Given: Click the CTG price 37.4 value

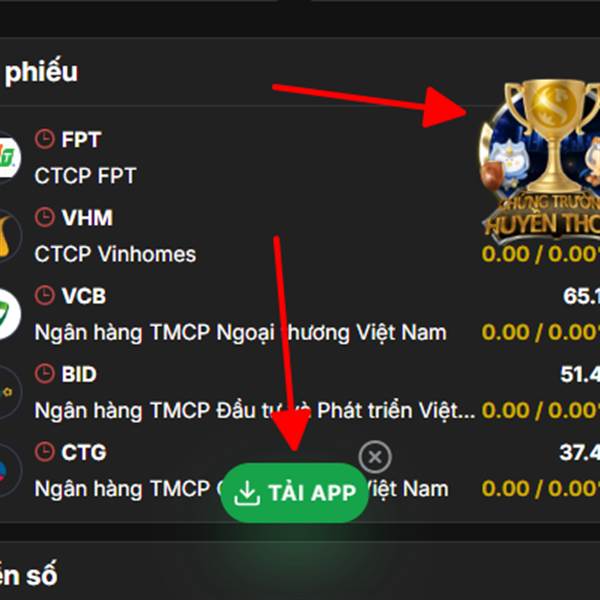Looking at the screenshot, I should coord(579,452).
